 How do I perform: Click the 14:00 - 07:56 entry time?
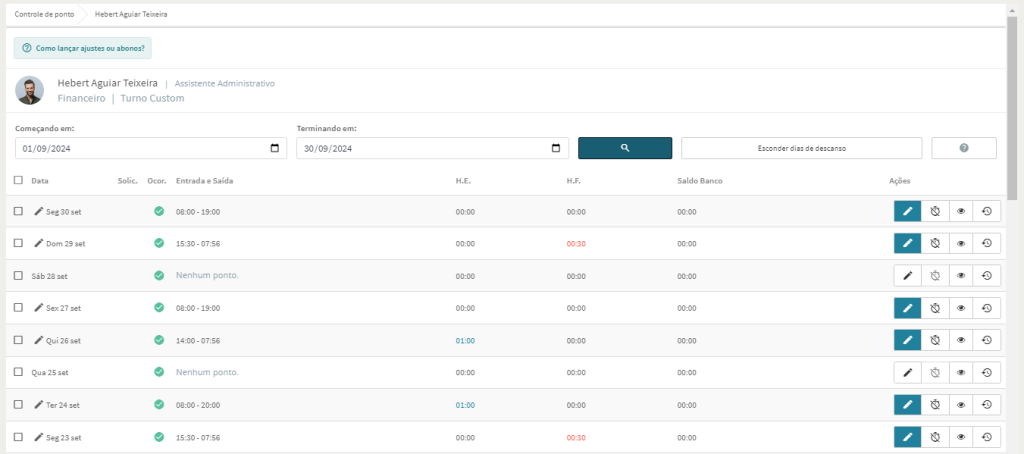point(198,340)
